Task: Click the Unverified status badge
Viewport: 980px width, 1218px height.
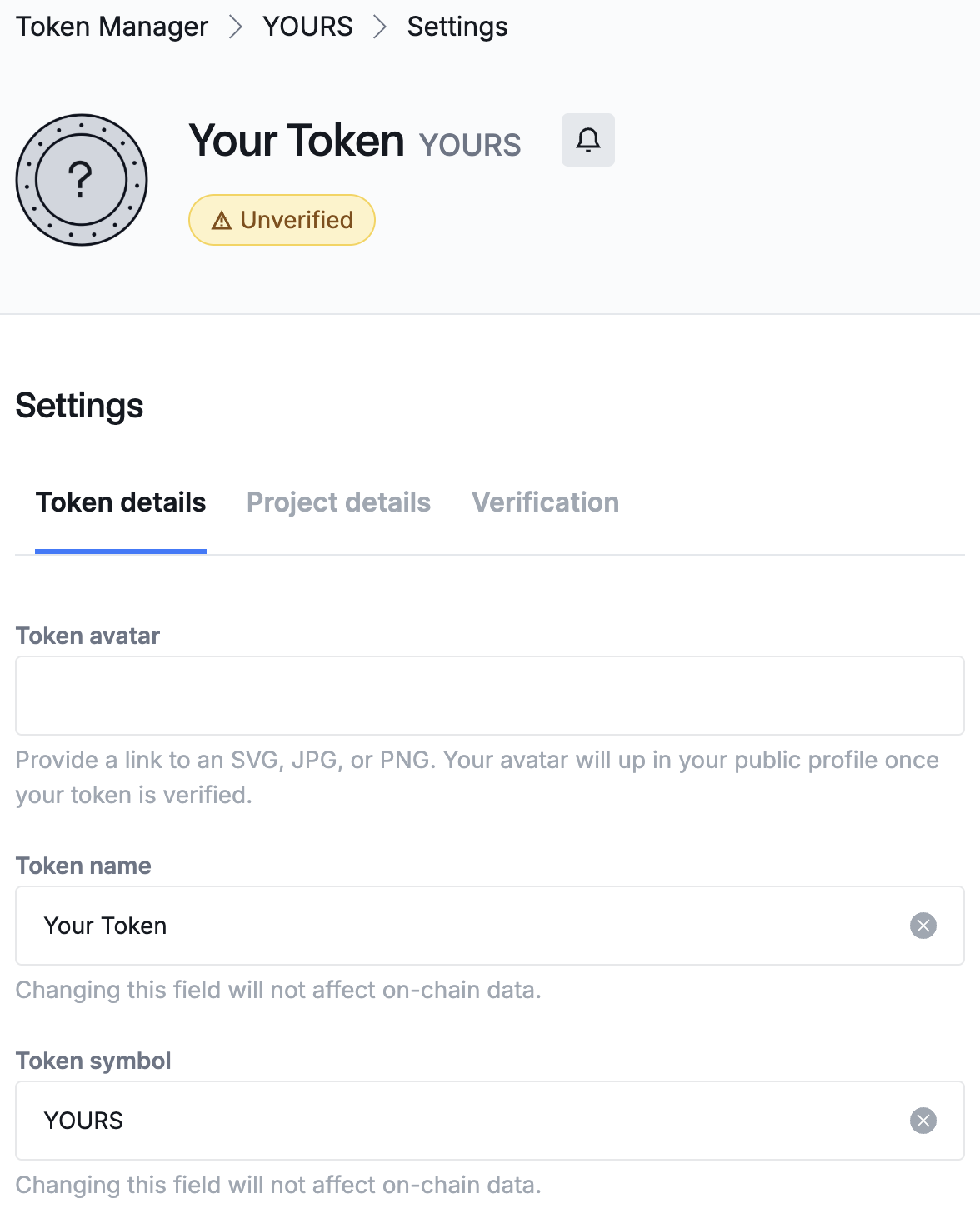Action: [282, 220]
